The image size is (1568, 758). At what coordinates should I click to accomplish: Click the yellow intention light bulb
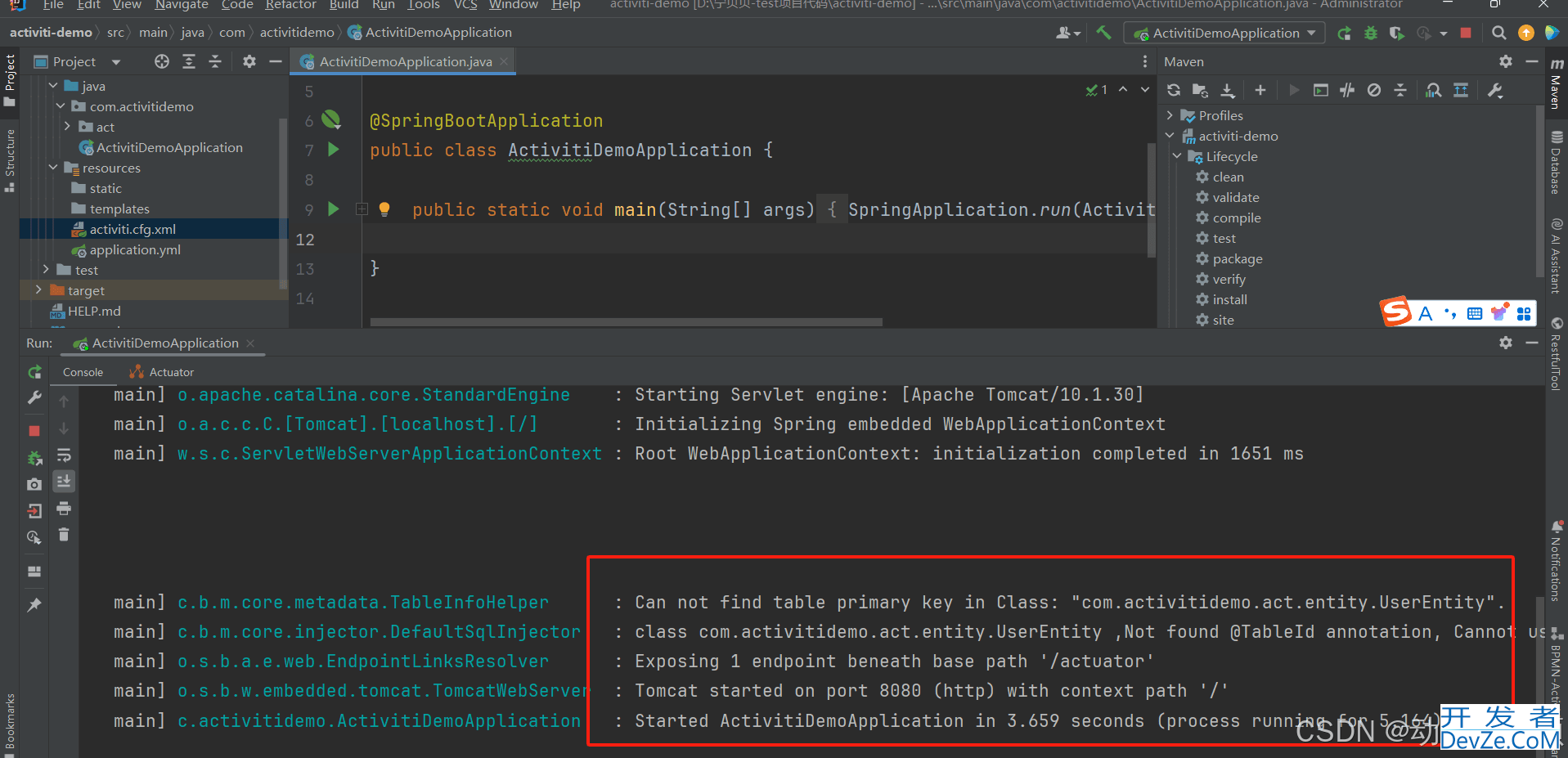click(x=384, y=209)
